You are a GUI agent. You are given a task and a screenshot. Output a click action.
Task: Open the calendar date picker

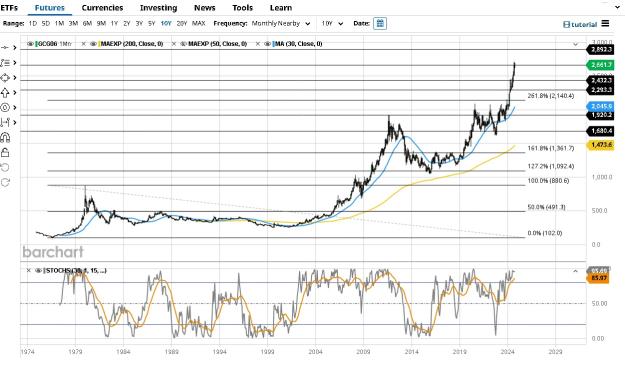tap(380, 24)
